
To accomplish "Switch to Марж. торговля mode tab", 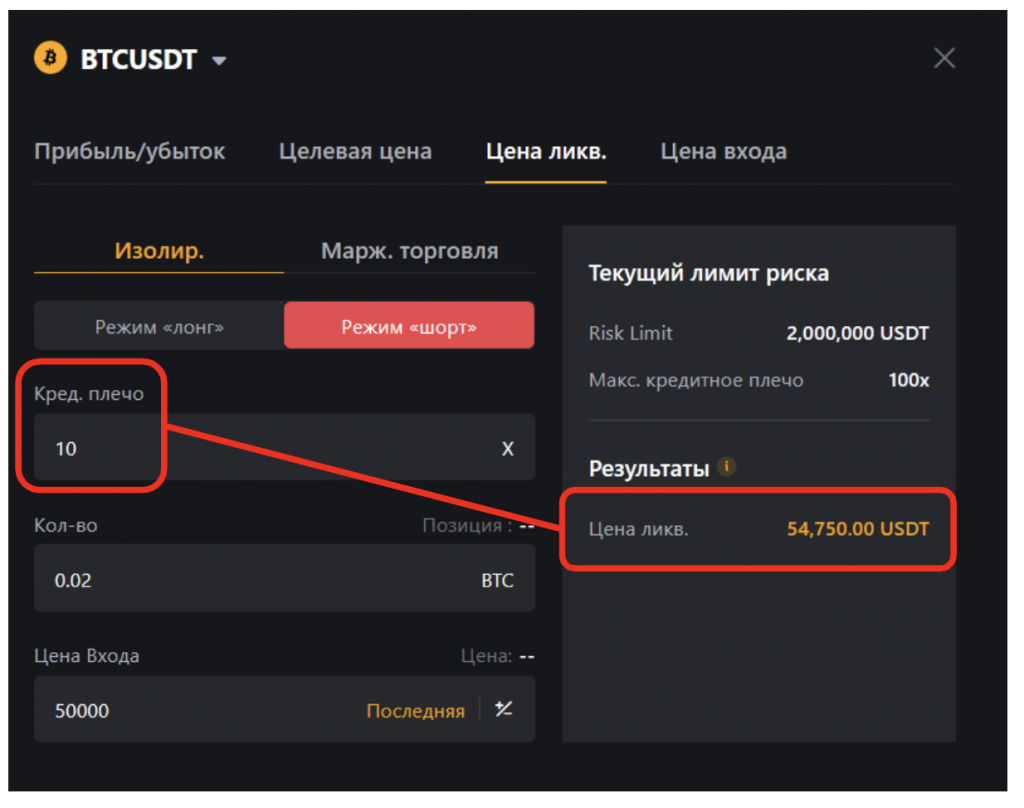I will coord(409,251).
